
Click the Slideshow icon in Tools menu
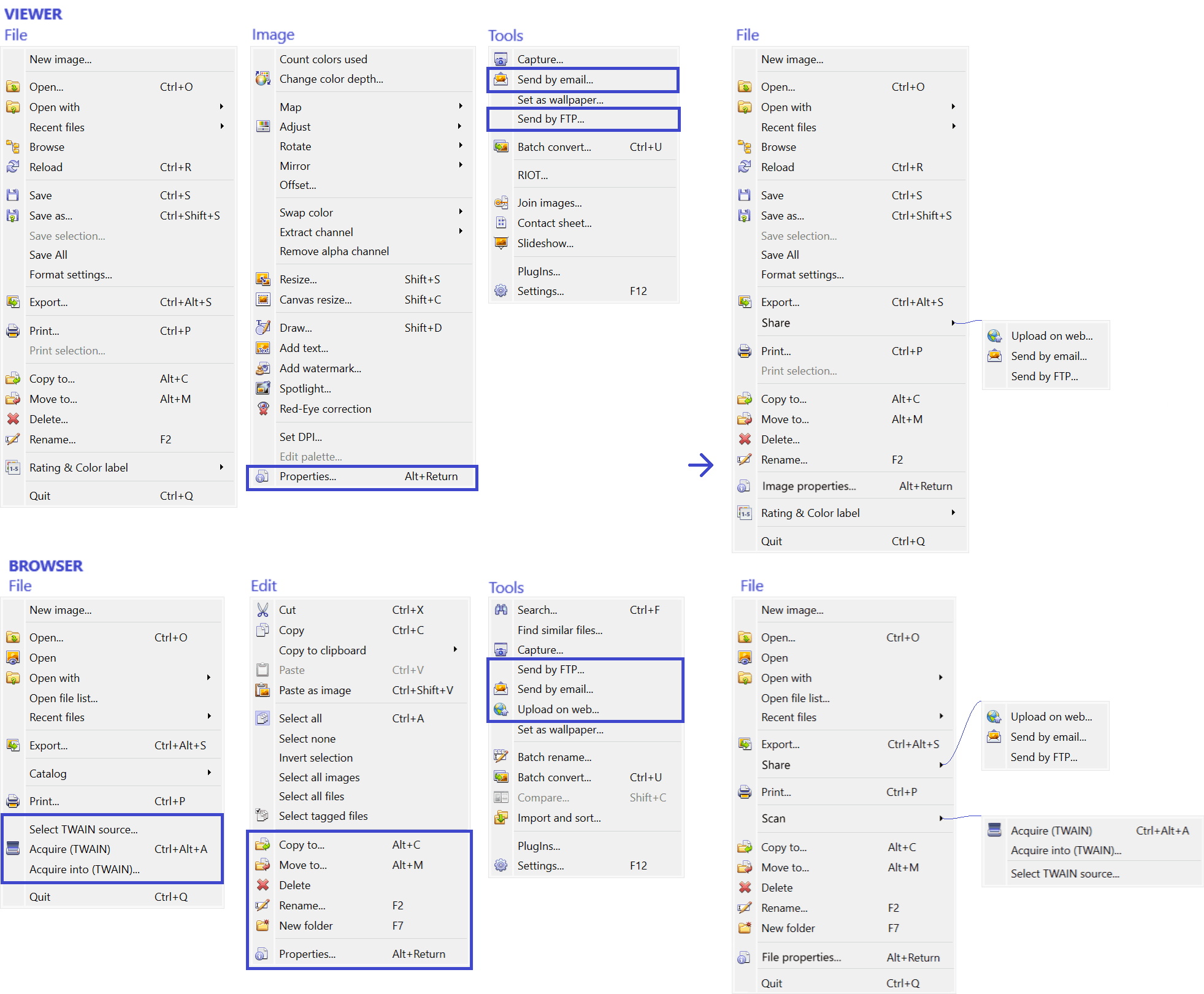500,243
